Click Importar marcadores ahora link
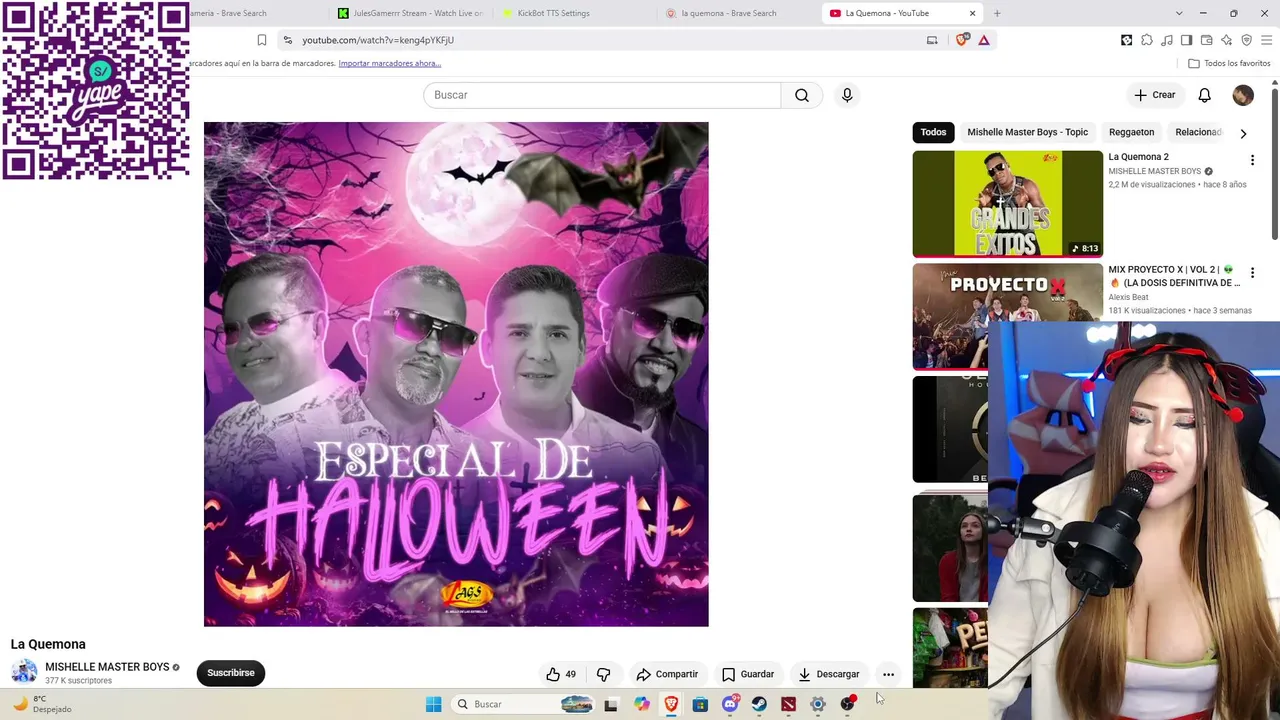Image resolution: width=1280 pixels, height=720 pixels. point(390,63)
